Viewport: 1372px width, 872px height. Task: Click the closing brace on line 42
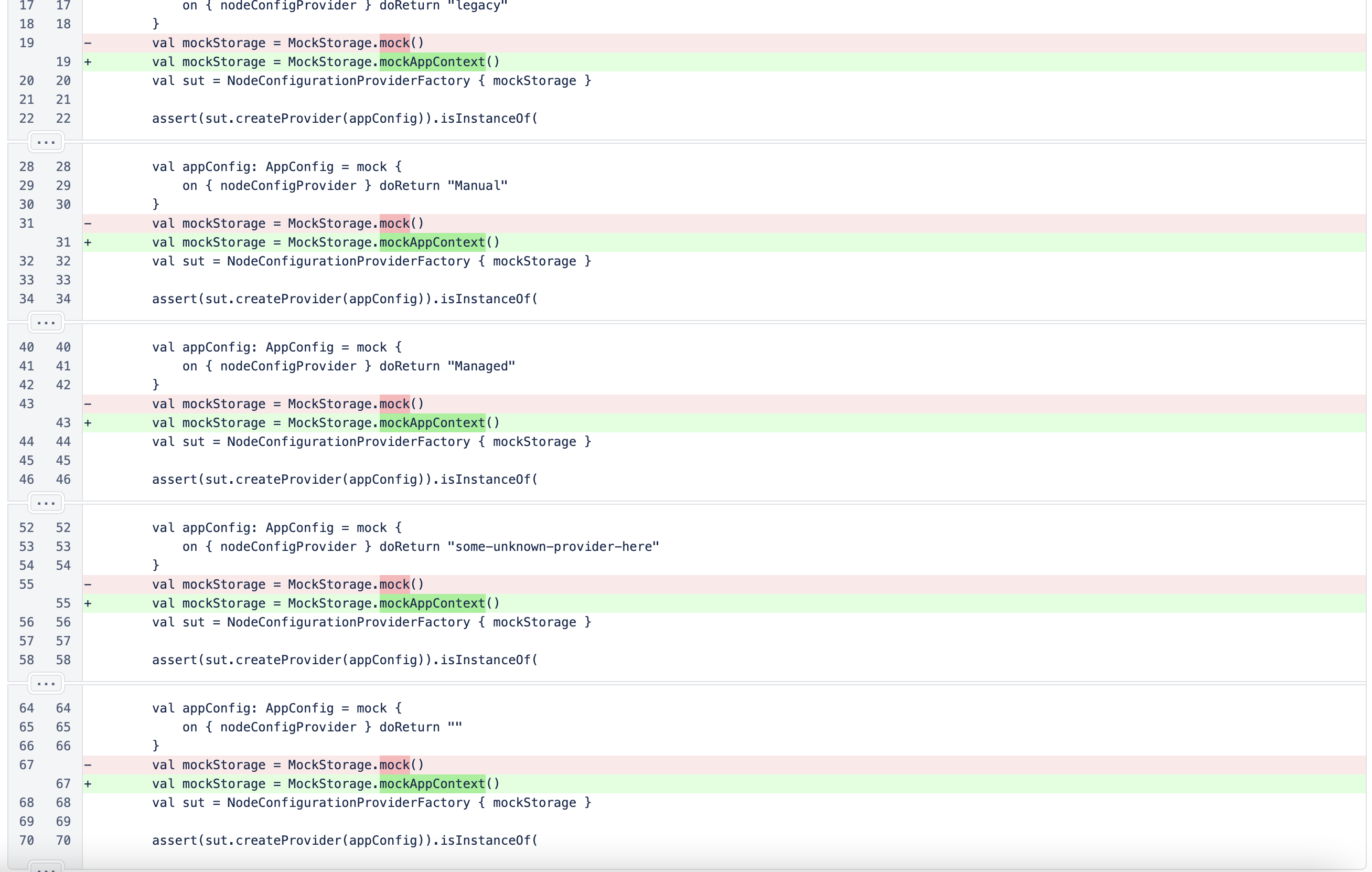156,385
